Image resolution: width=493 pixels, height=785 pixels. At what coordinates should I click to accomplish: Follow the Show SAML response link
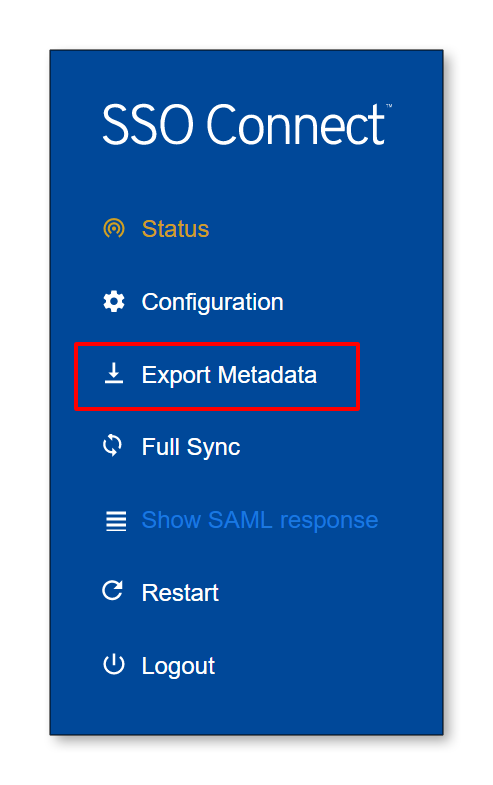pyautogui.click(x=260, y=520)
